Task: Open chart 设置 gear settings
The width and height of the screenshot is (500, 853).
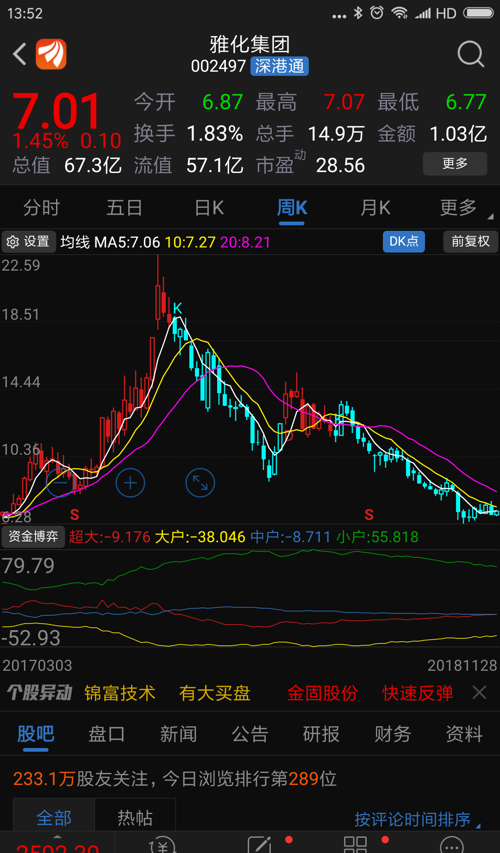Action: [29, 242]
